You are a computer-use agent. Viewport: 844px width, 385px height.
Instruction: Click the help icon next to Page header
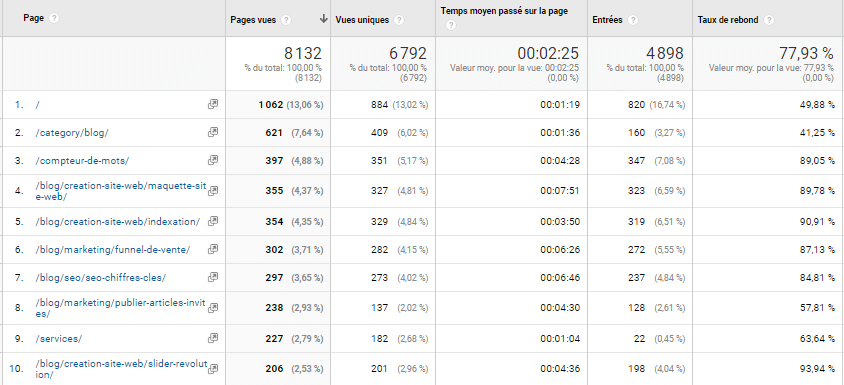(54, 18)
